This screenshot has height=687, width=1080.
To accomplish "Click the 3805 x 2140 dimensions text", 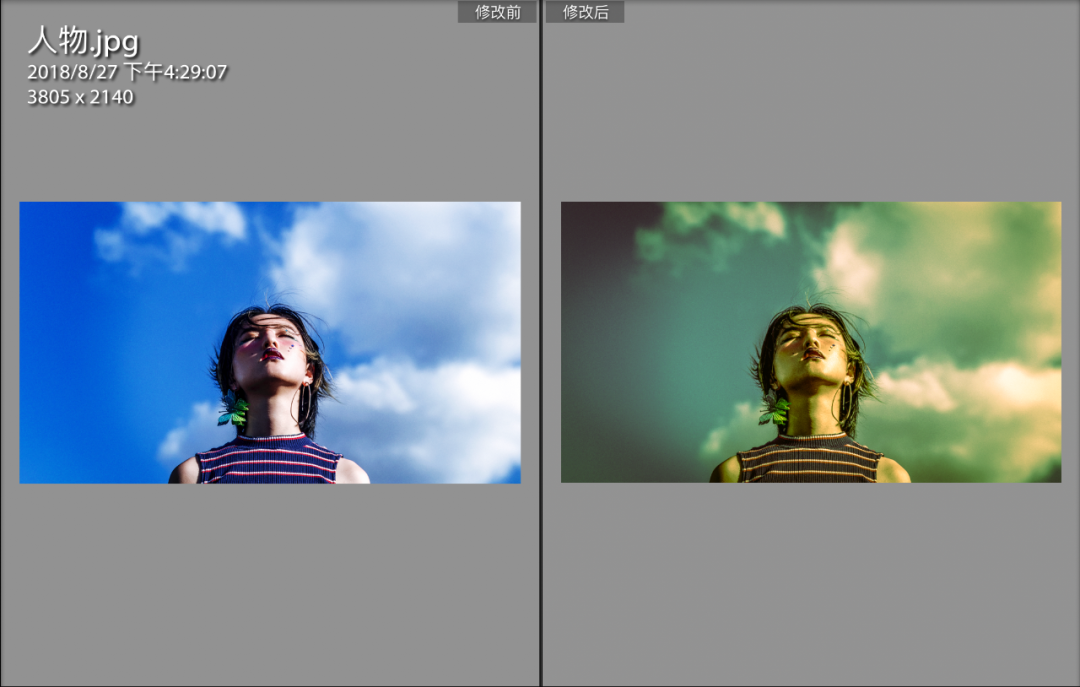I will click(80, 97).
